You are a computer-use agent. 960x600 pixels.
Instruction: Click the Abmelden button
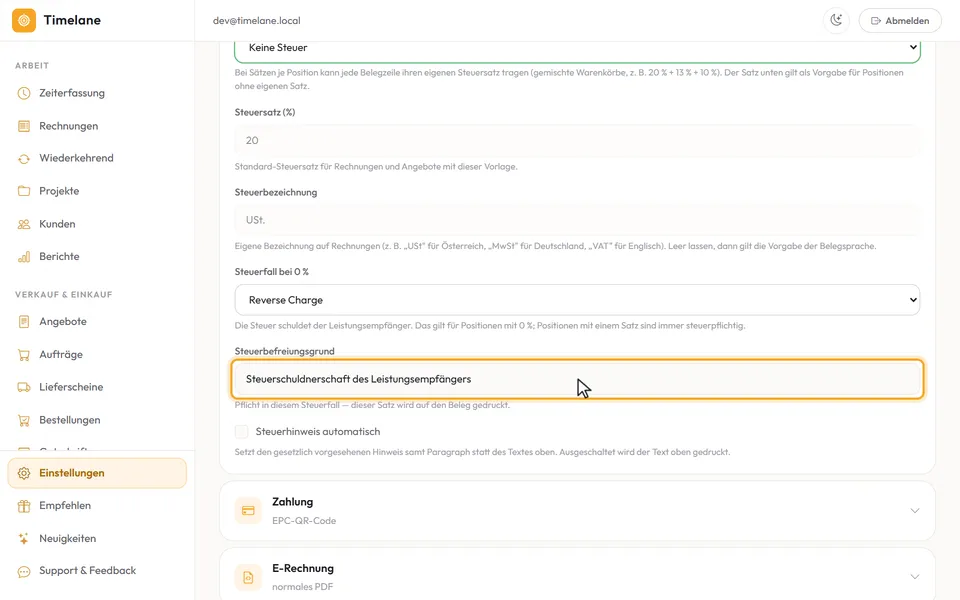coord(900,20)
